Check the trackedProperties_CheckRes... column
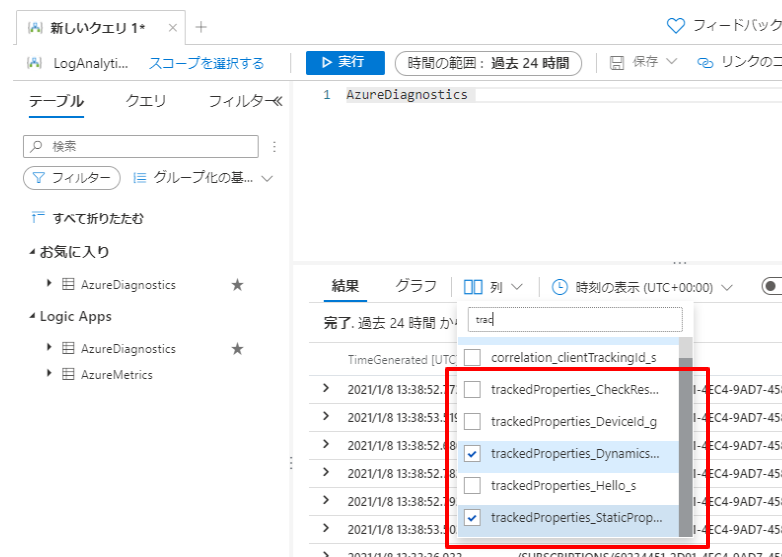Screen dimensions: 782x557 pyautogui.click(x=472, y=389)
